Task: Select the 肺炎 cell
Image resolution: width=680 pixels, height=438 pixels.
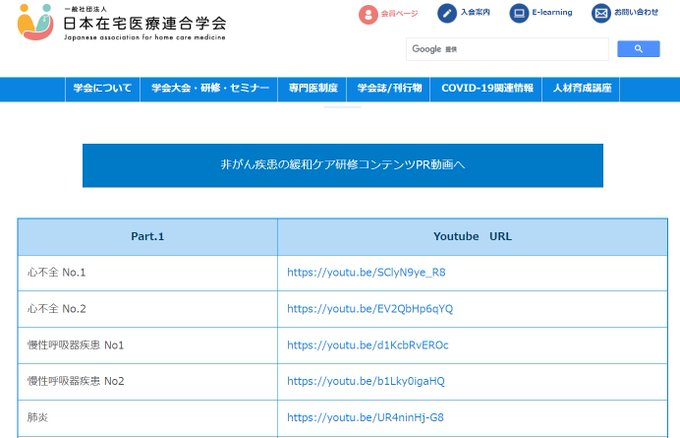Action: (147, 418)
